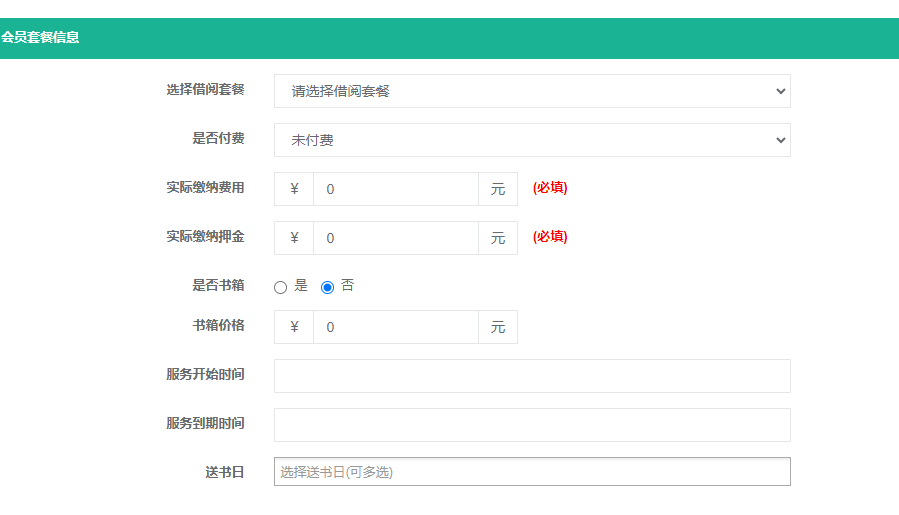Click the ¥ symbol beside 实际缴纳押金
899x515 pixels.
click(294, 238)
